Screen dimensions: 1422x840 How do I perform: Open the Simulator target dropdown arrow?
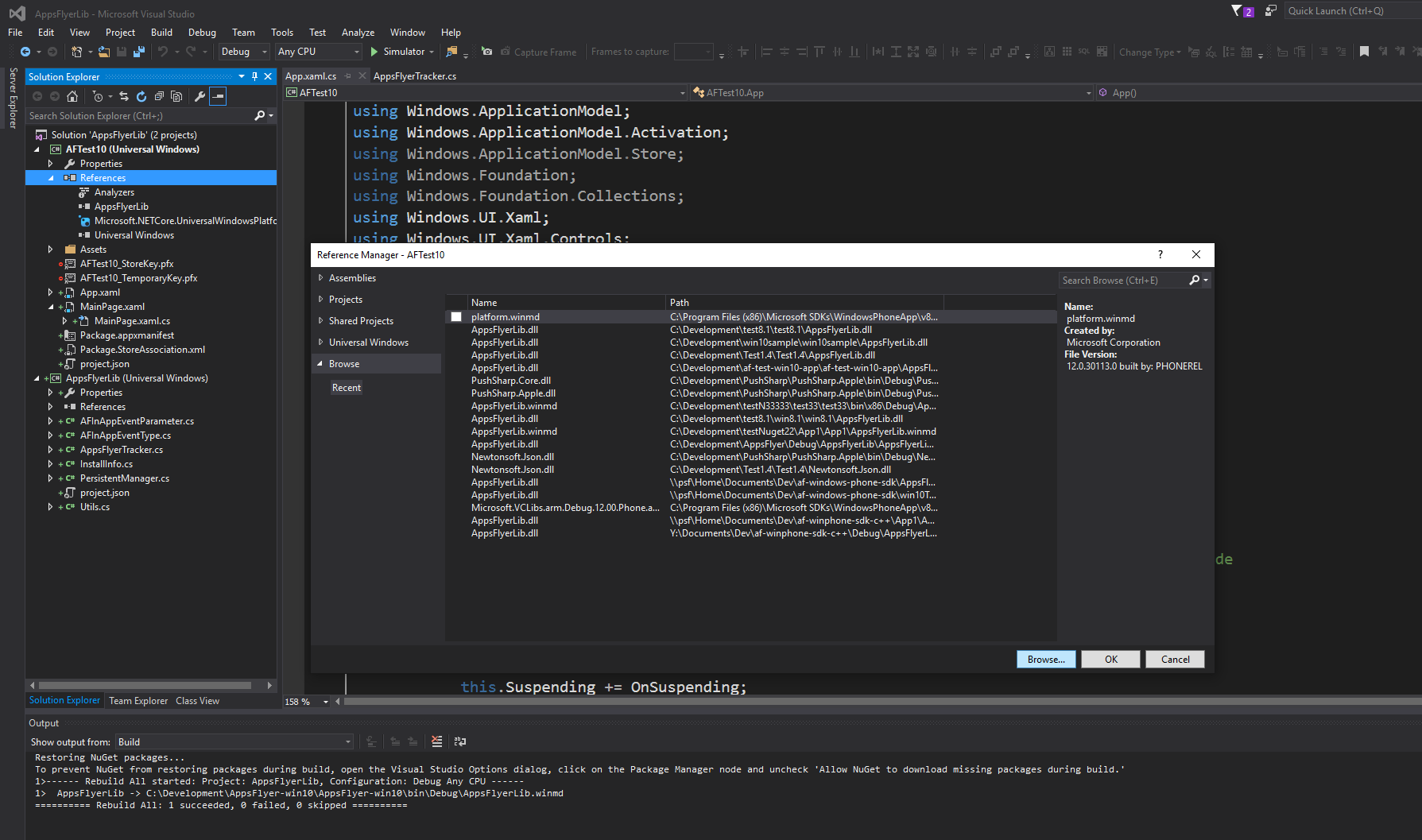pos(432,52)
